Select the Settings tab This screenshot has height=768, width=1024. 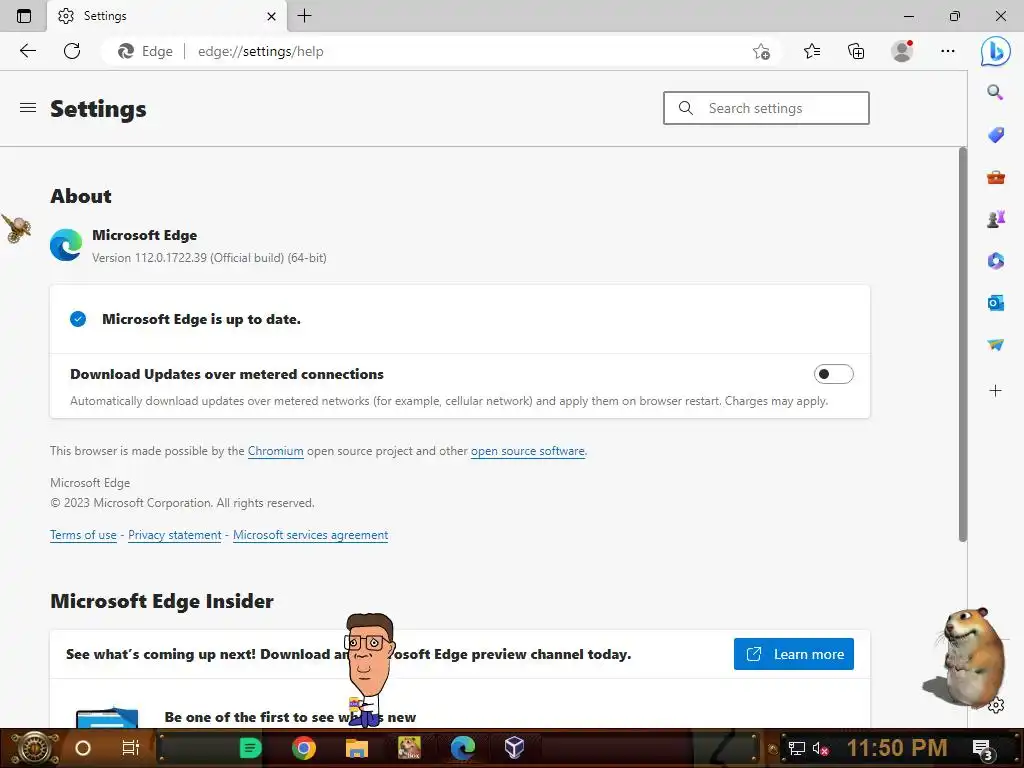point(167,16)
